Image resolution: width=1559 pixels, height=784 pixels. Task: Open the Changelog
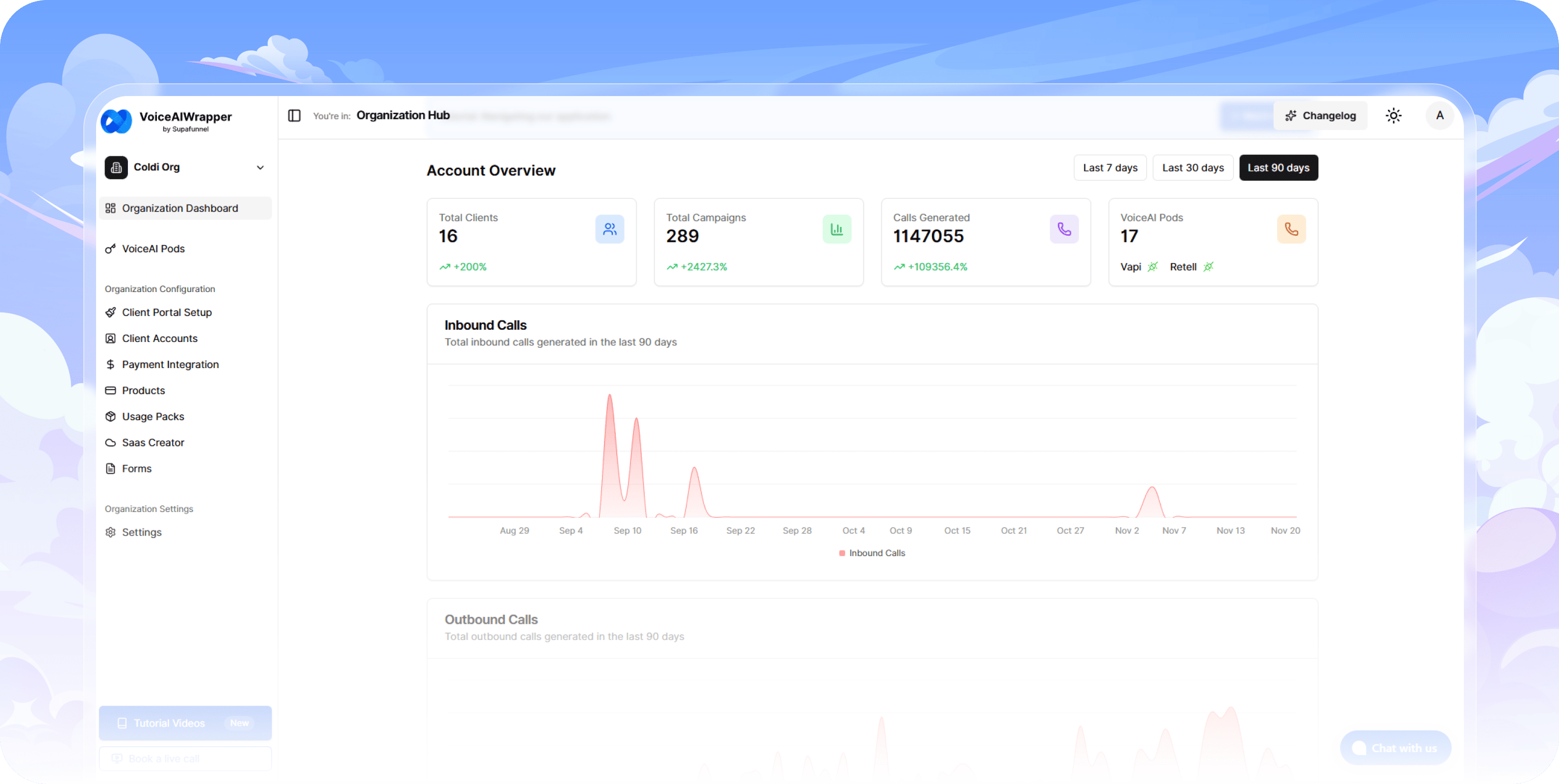[1321, 115]
